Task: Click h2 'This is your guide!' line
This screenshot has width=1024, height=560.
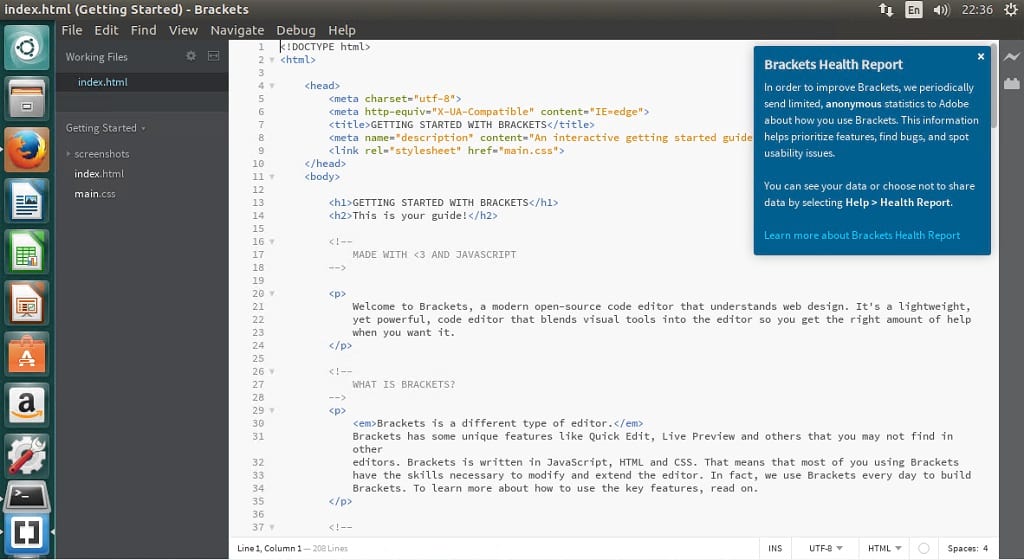Action: [x=413, y=215]
